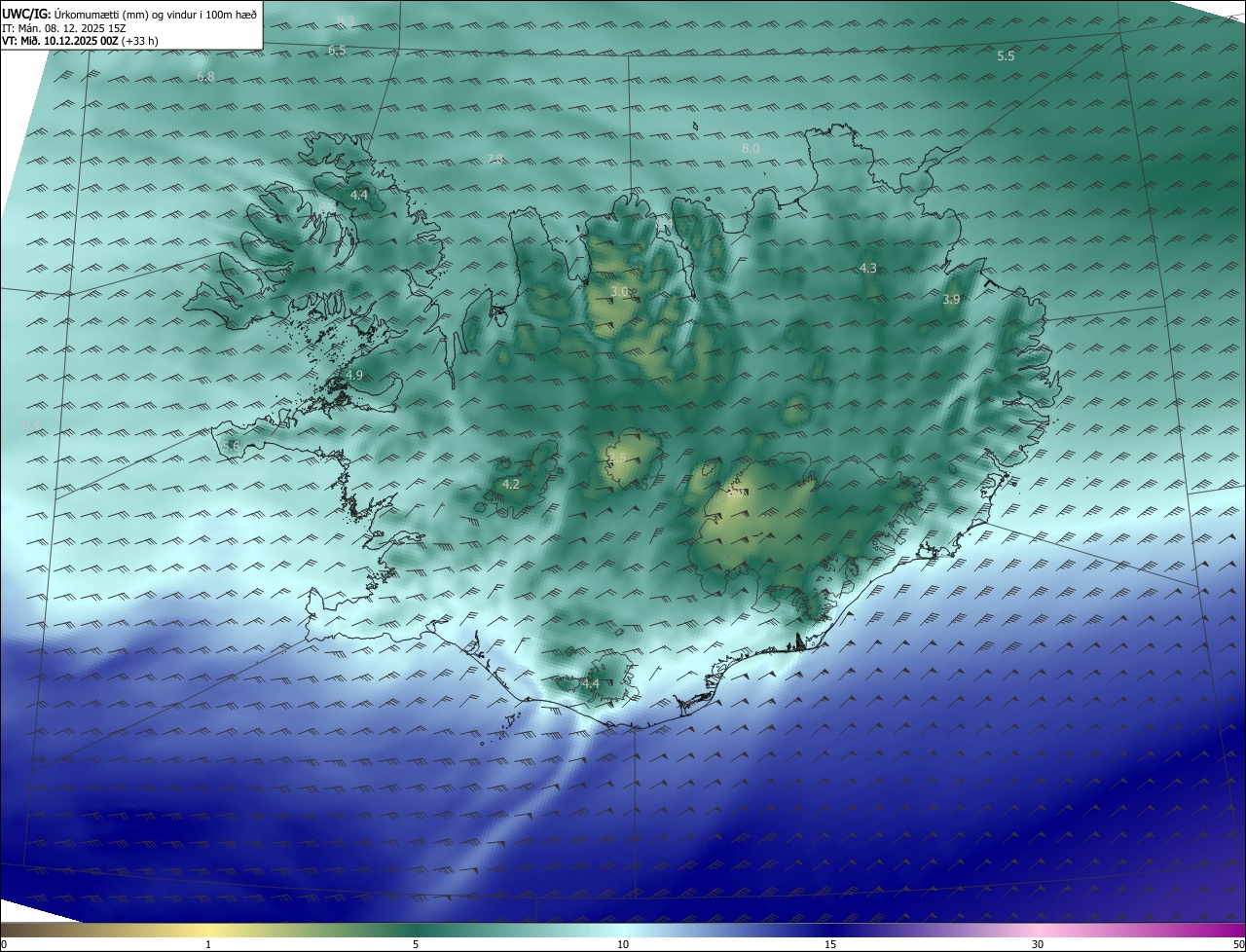Select the initial time line 'IT: Mán. 08. 12. 2025 15Z'

(x=64, y=28)
